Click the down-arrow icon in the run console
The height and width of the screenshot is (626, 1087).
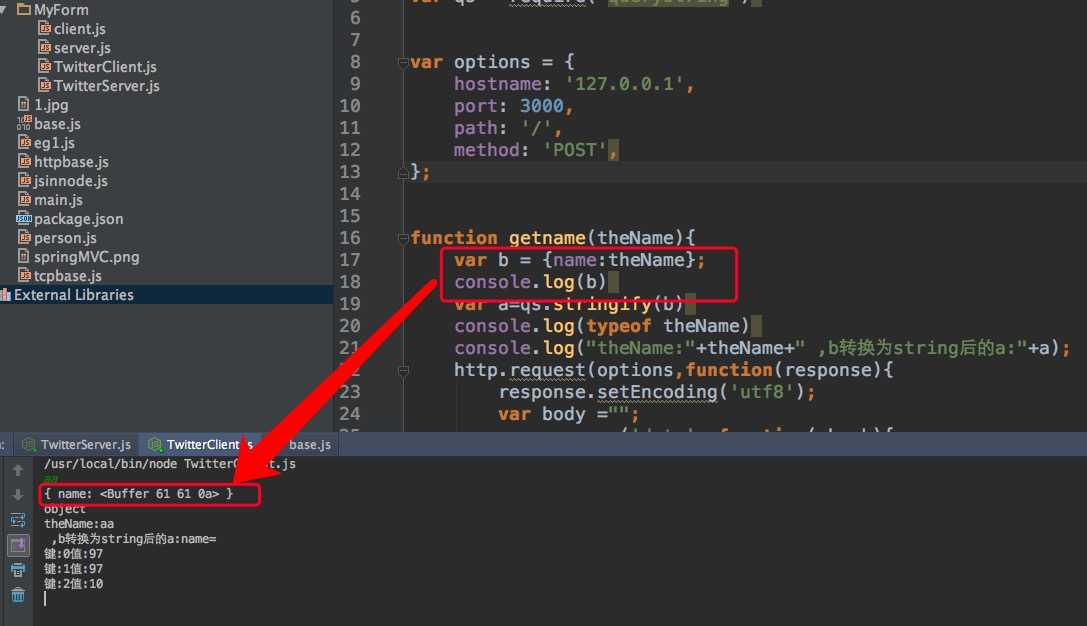pyautogui.click(x=18, y=494)
